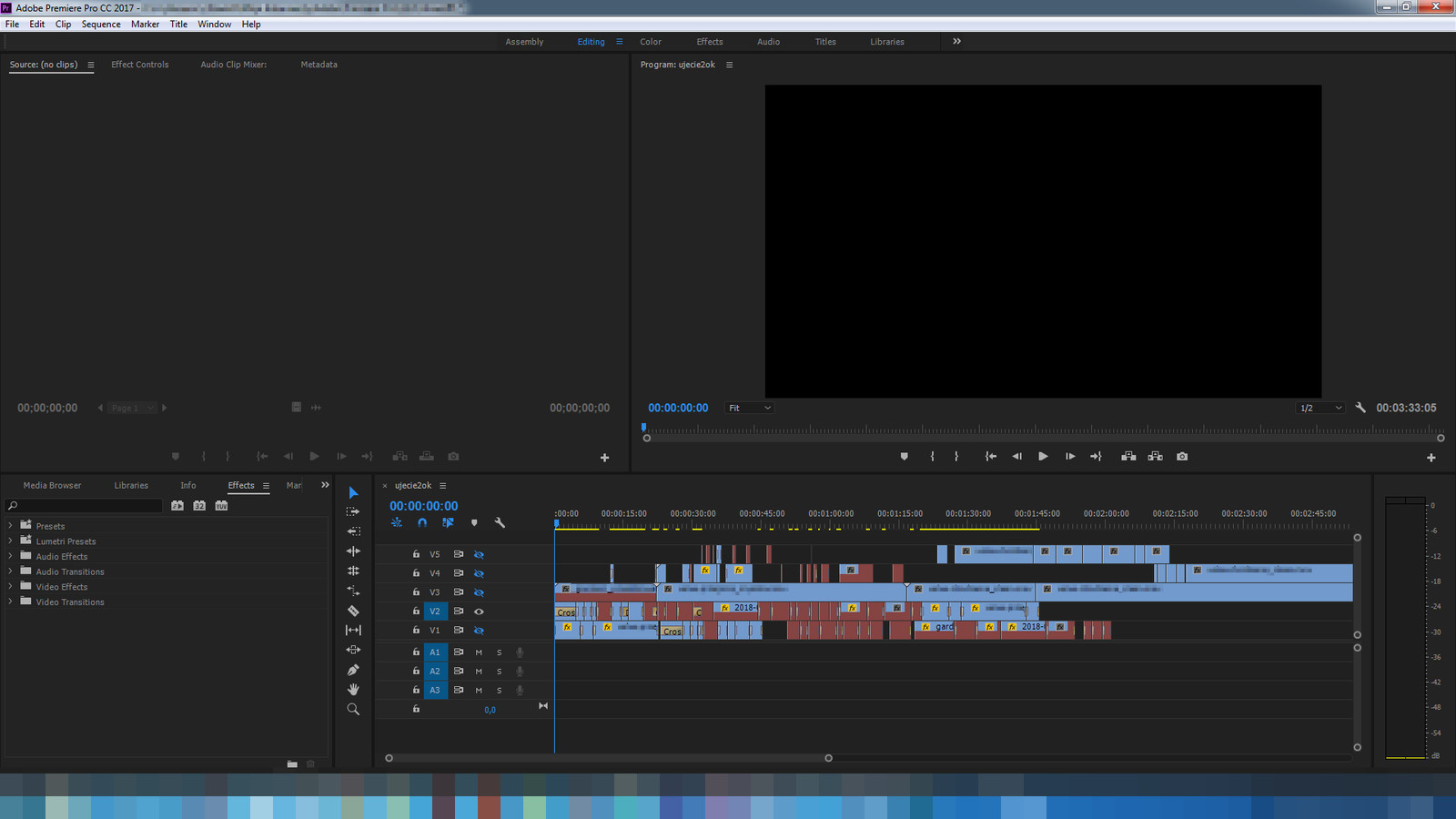Switch to the Effect Controls tab
Screen dimensions: 1456x819
139,65
